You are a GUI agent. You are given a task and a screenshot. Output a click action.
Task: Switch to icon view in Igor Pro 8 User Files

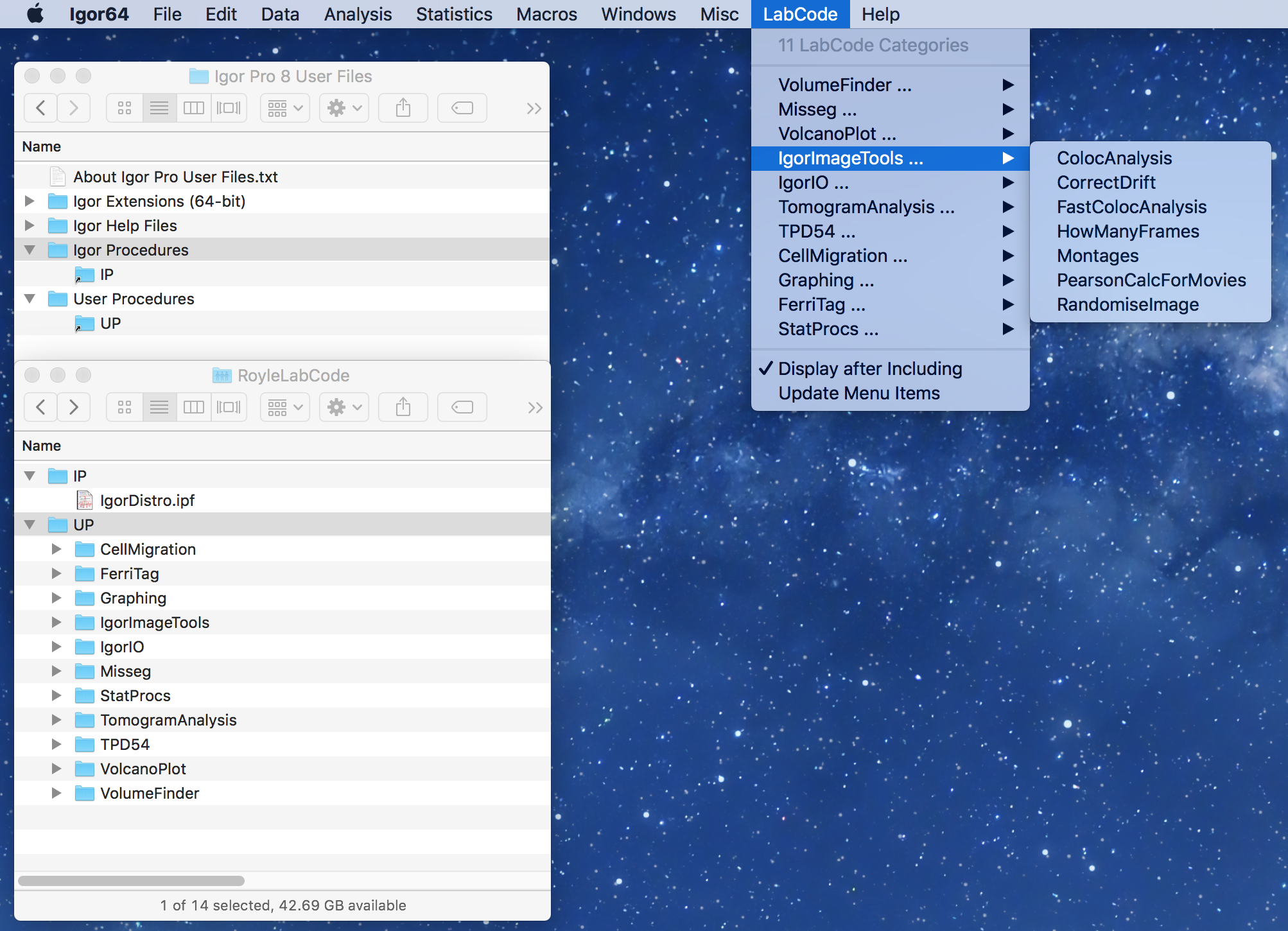click(125, 108)
